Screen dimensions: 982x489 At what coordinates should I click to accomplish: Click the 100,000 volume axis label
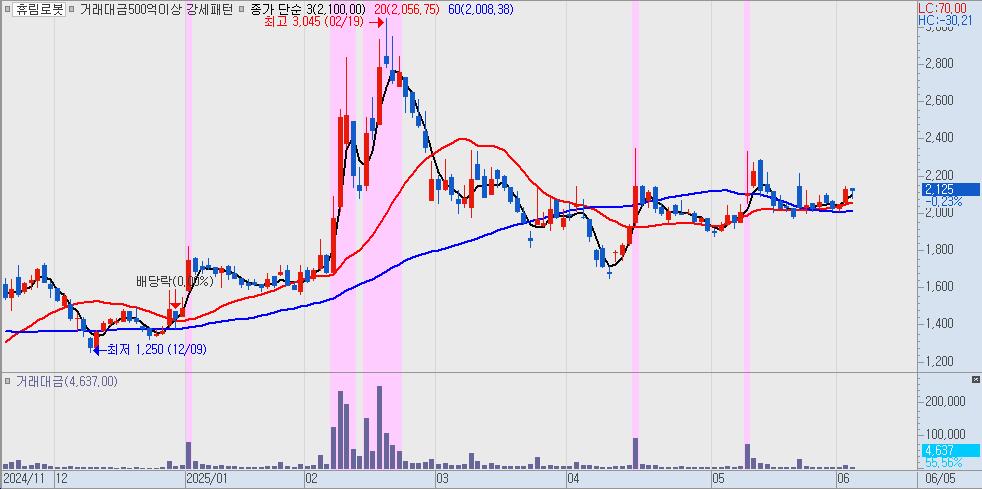(x=944, y=435)
